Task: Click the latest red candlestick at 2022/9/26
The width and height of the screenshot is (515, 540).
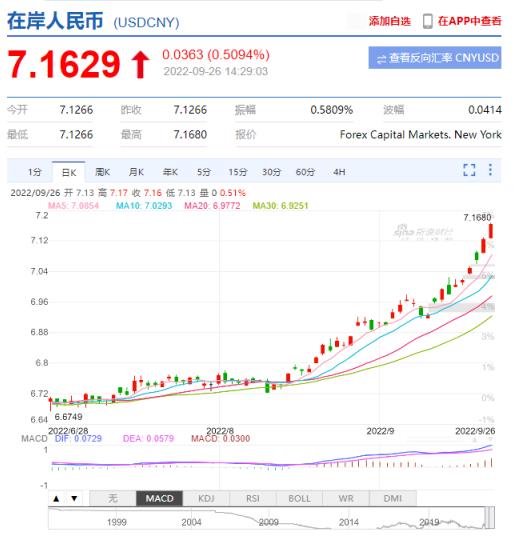Action: click(491, 231)
